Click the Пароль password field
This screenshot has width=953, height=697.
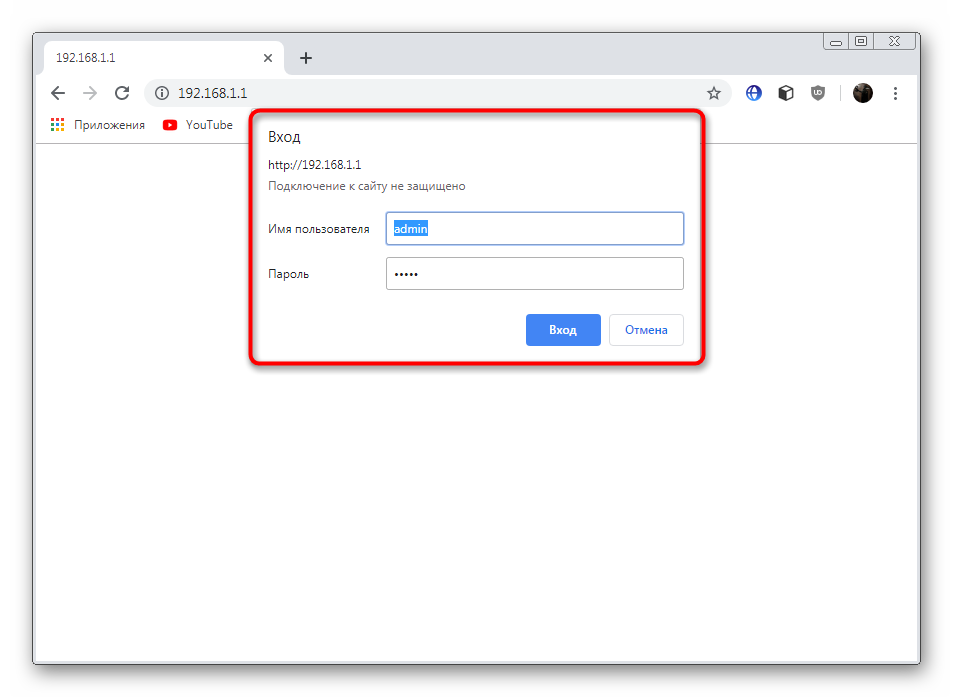coord(535,273)
